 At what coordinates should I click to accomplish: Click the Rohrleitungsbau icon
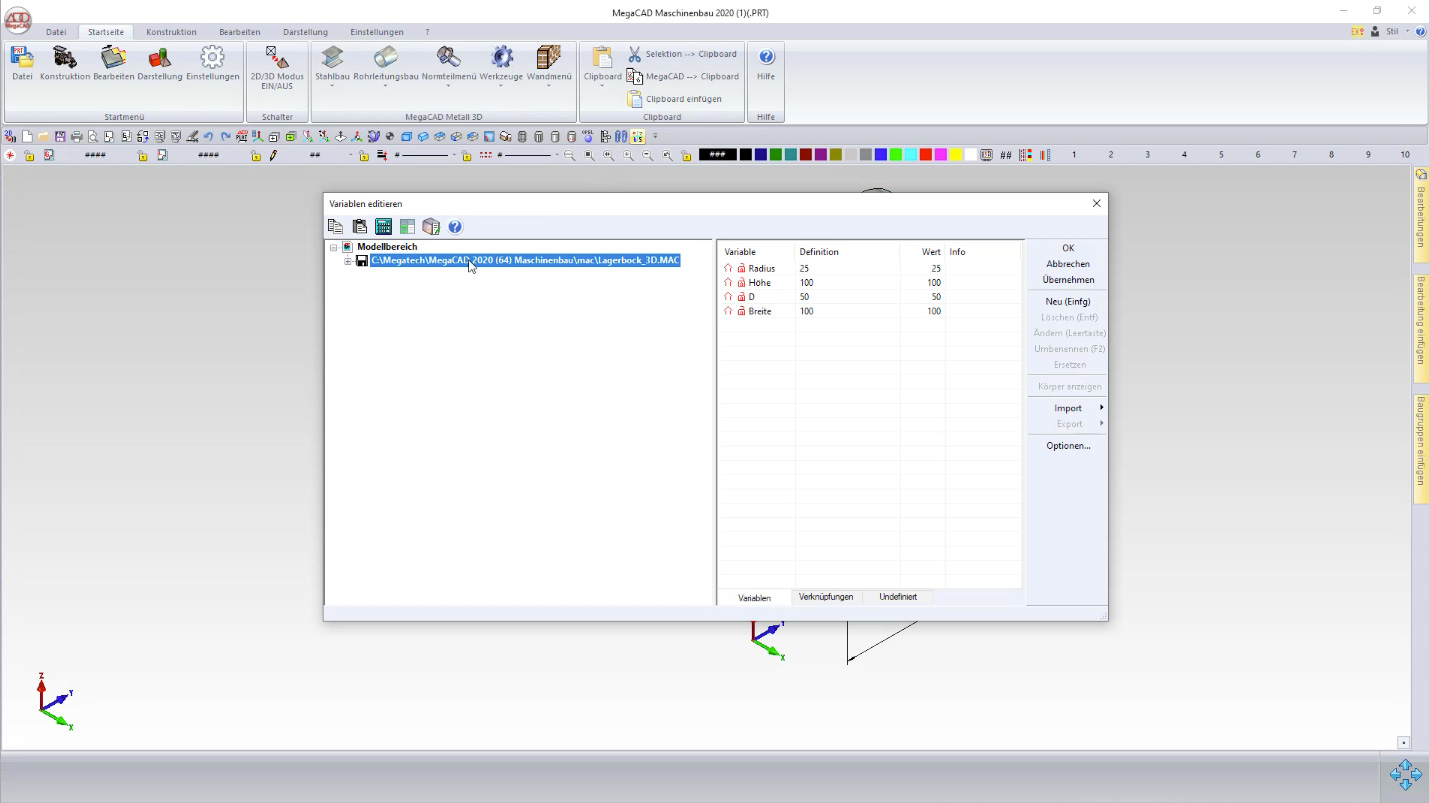point(385,58)
